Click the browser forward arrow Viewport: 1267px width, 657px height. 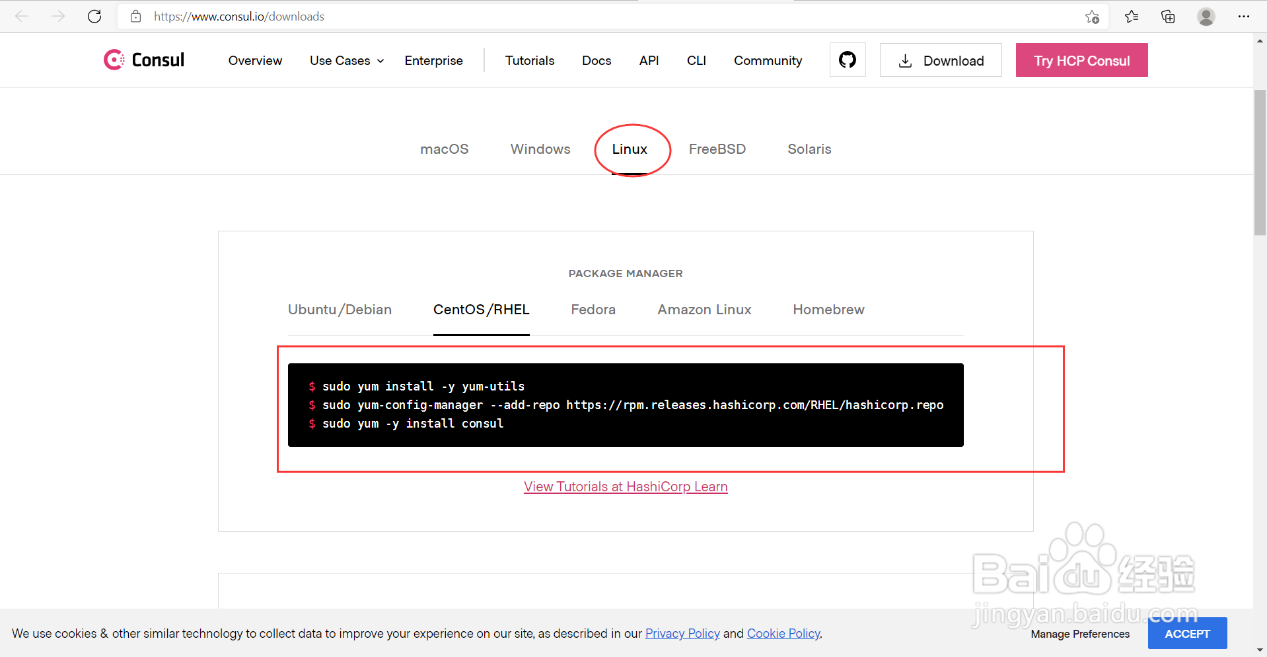[58, 16]
